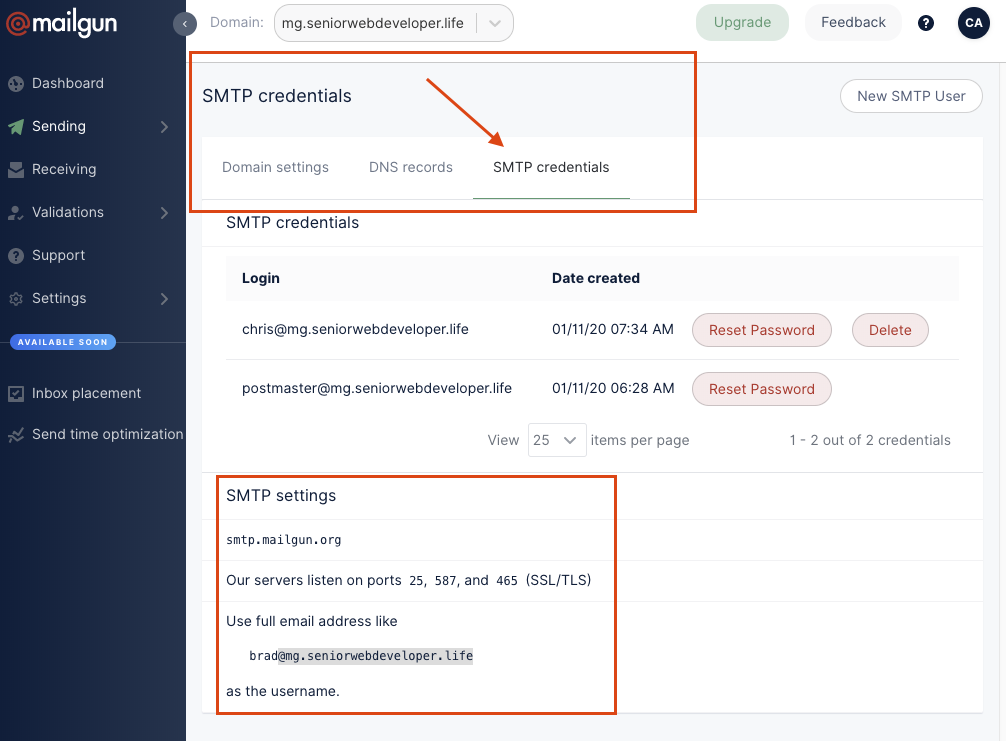Screen dimensions: 1006x741
Task: Click the Settings gear icon
Action: pyautogui.click(x=16, y=298)
